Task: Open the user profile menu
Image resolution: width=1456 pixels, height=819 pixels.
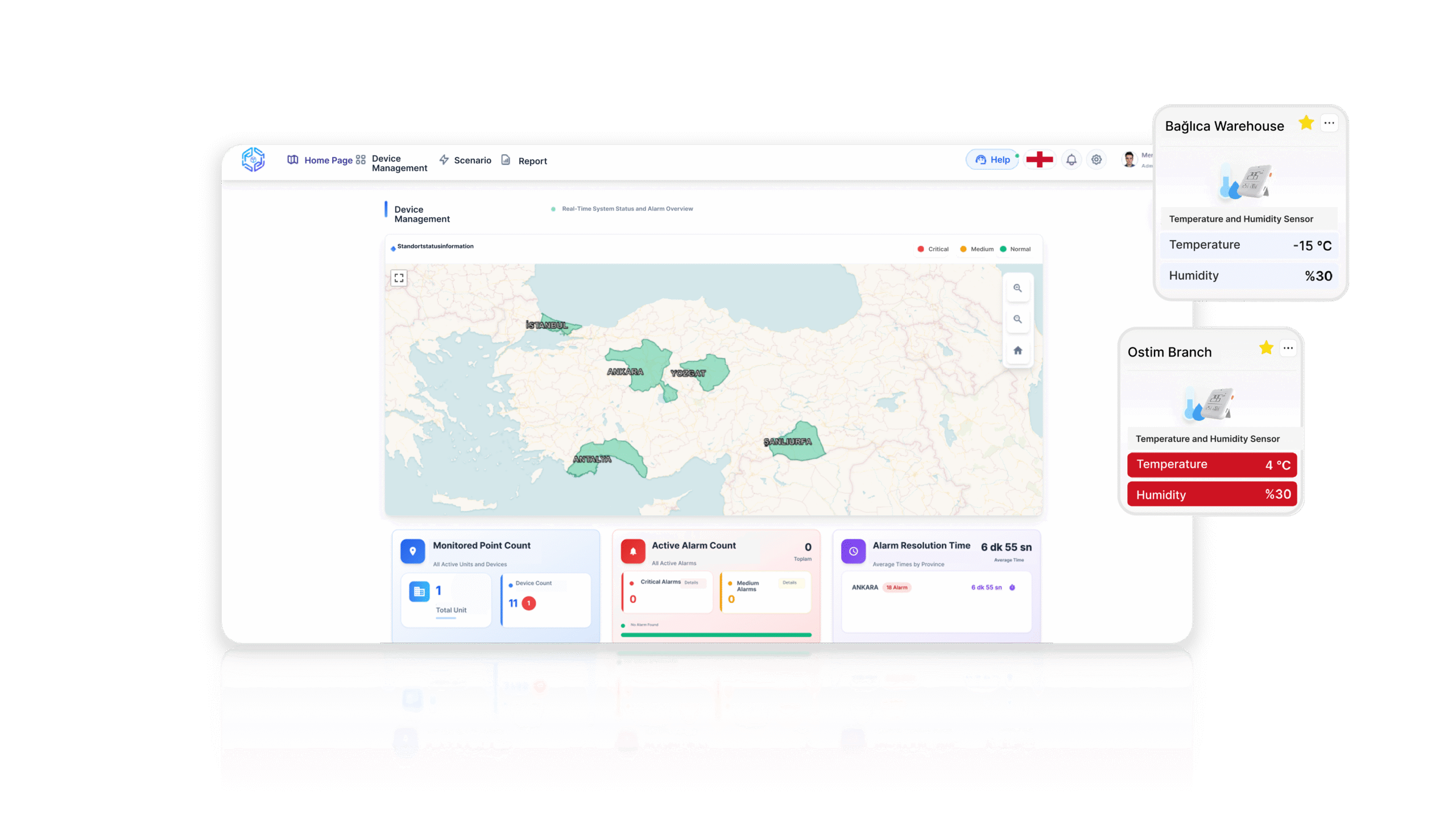Action: (1130, 160)
